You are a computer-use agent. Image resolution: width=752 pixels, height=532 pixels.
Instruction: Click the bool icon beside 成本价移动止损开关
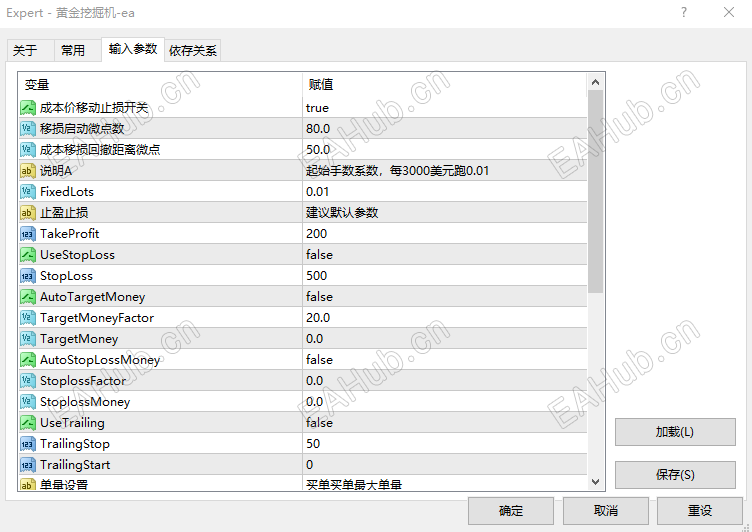pos(28,107)
